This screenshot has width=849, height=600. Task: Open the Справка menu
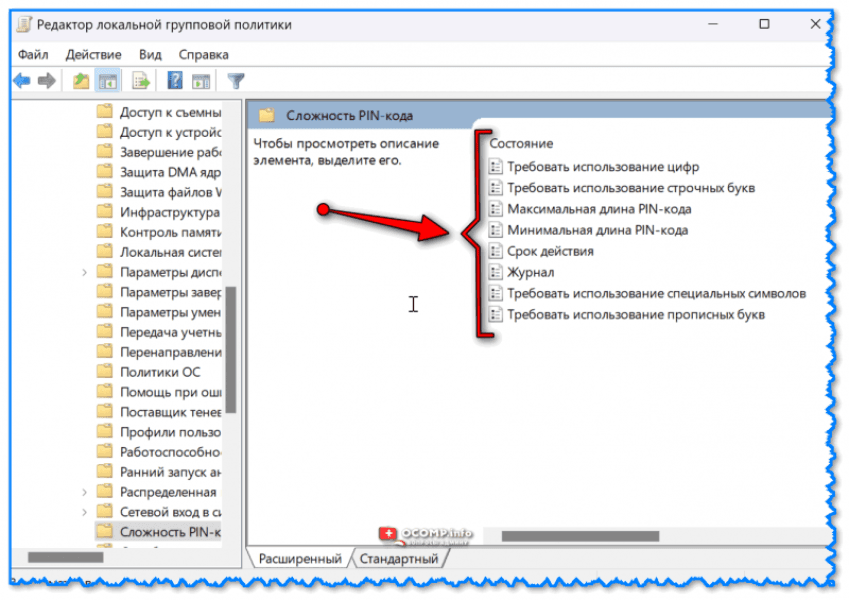coord(203,54)
